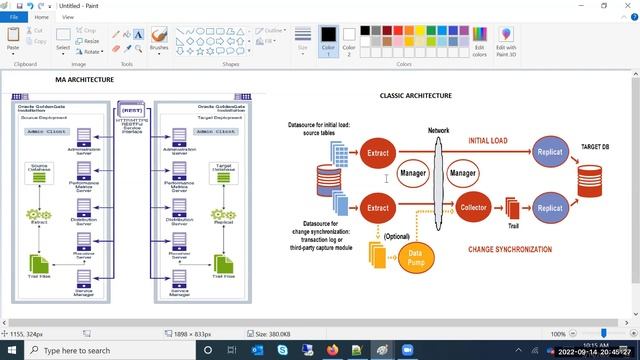This screenshot has height=360, width=640.
Task: Click the Cut button
Action: 35,30
